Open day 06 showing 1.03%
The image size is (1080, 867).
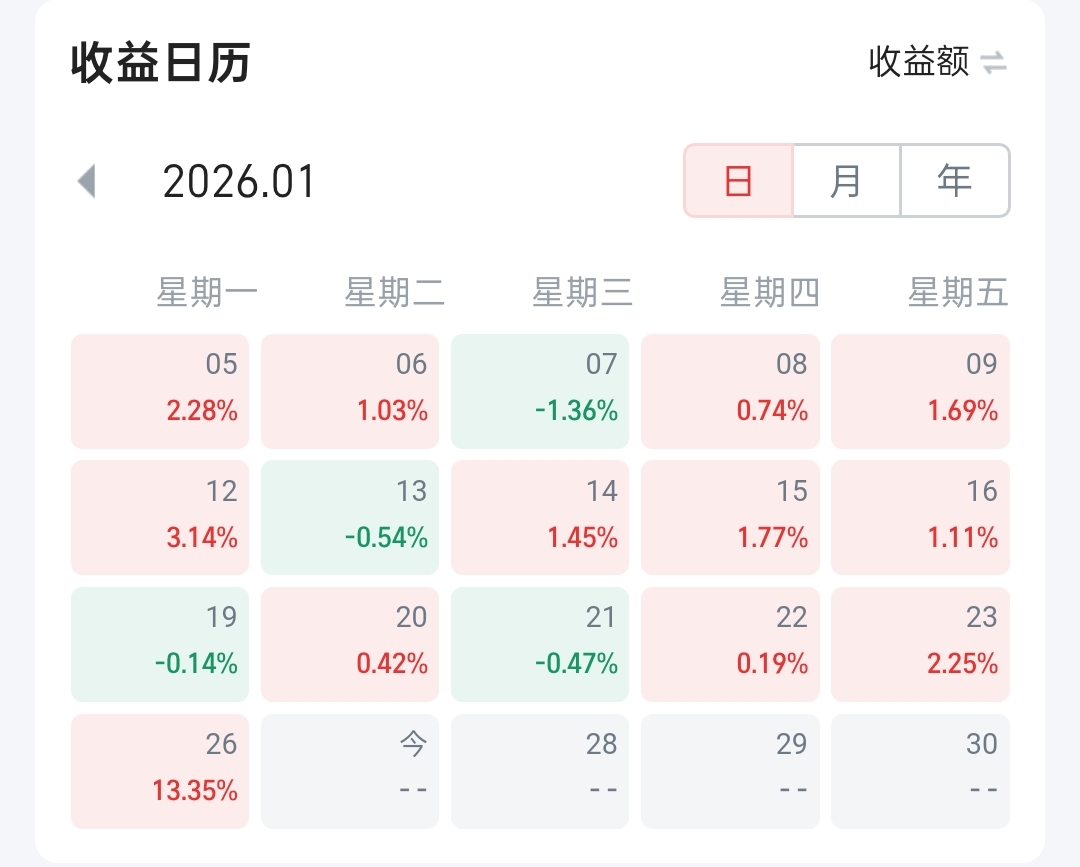point(350,391)
